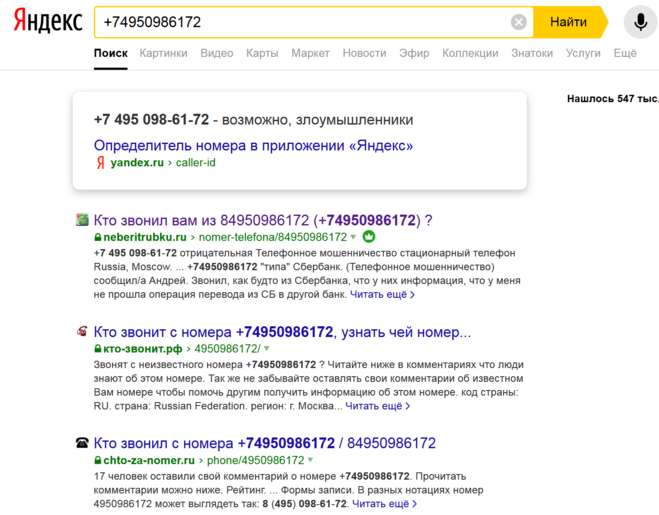Click the padlock icon beside кто-звонит.рф

[98, 349]
